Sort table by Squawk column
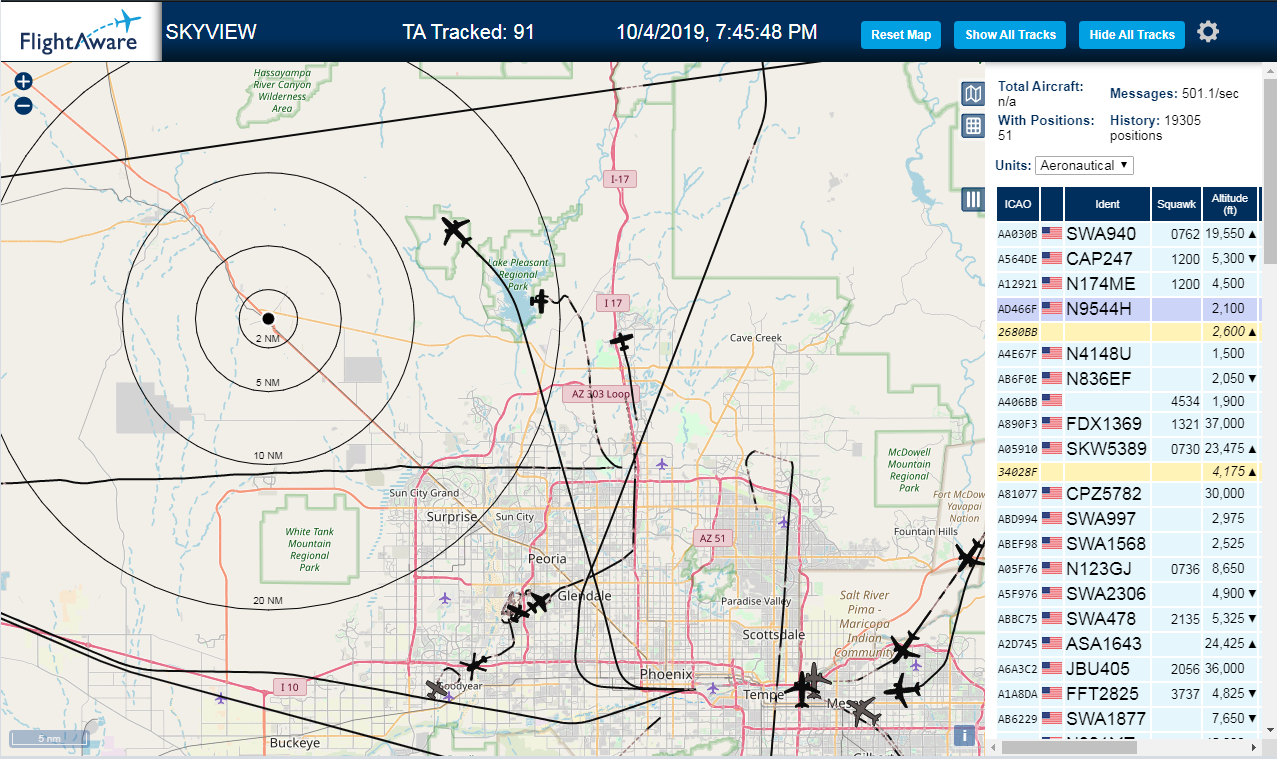This screenshot has width=1277, height=759. pos(1176,204)
